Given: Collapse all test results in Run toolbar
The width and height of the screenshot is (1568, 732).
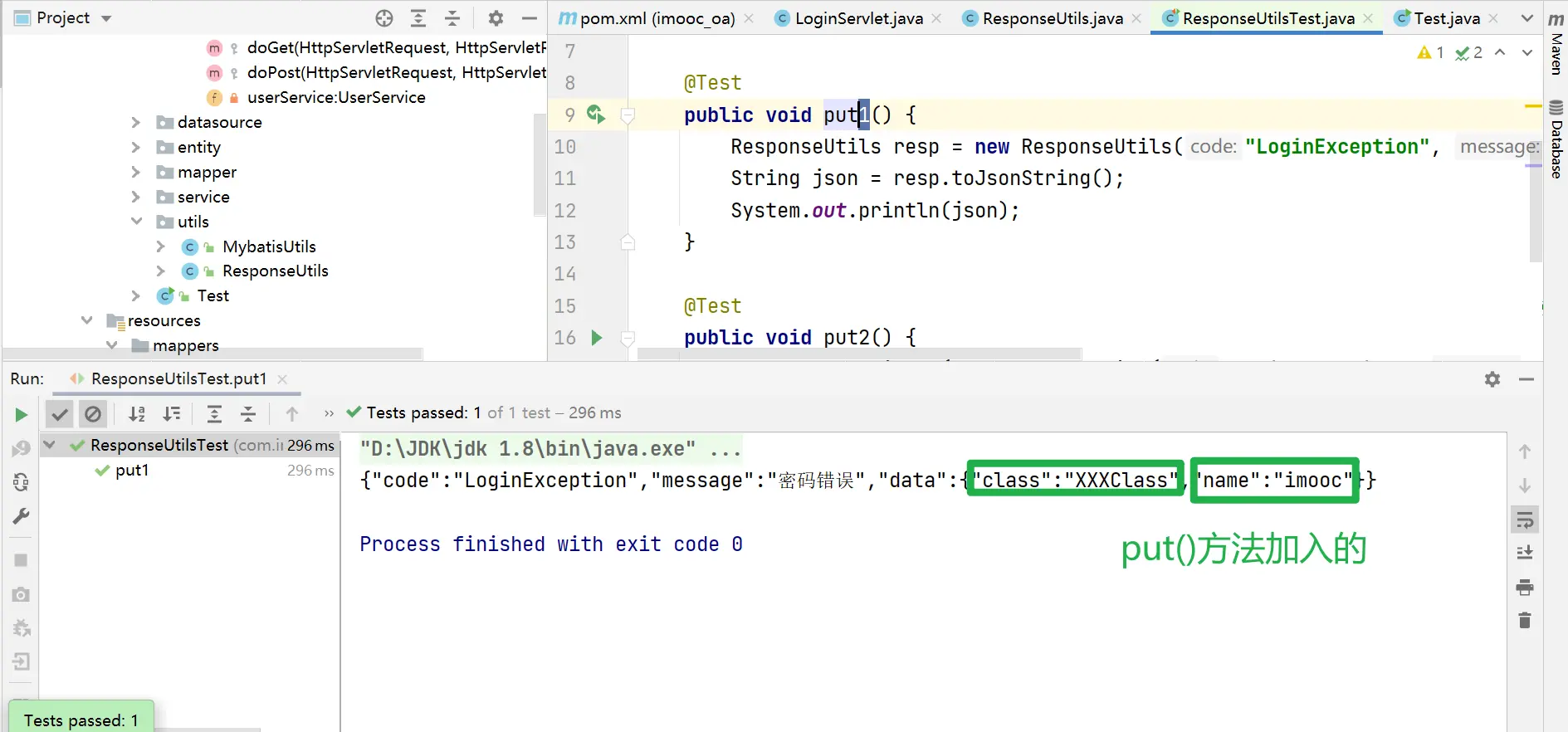Looking at the screenshot, I should [248, 413].
